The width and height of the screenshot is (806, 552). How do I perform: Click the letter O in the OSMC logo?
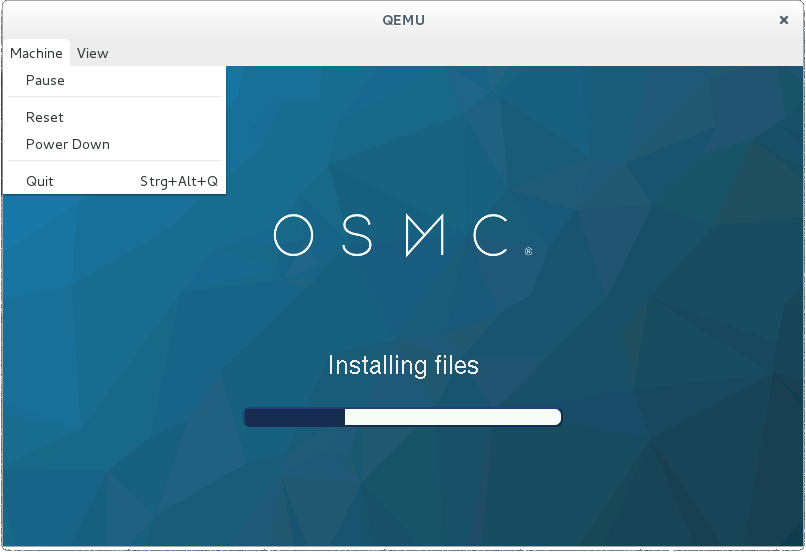(x=295, y=236)
